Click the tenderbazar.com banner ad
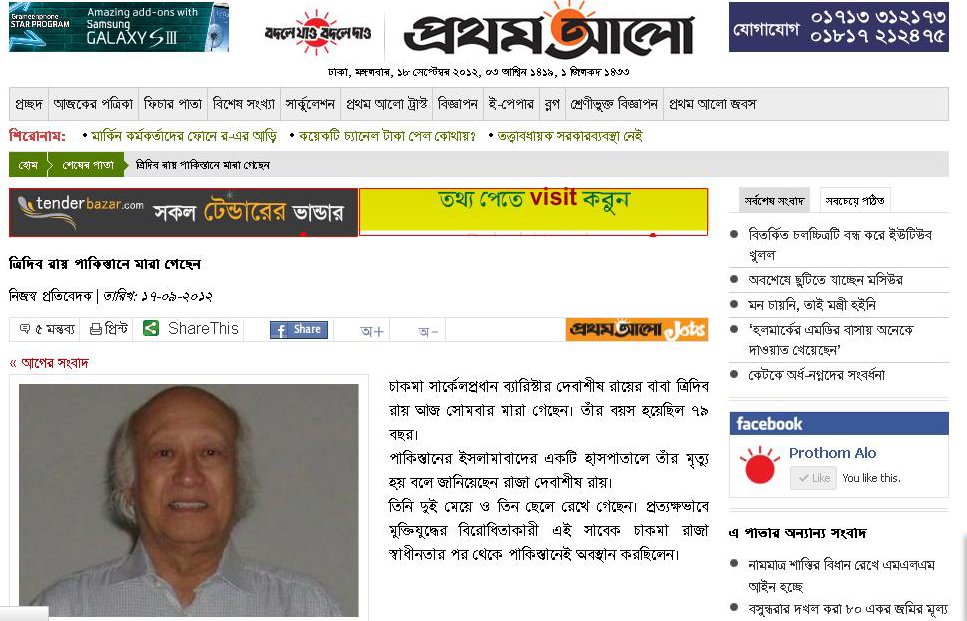 (183, 212)
